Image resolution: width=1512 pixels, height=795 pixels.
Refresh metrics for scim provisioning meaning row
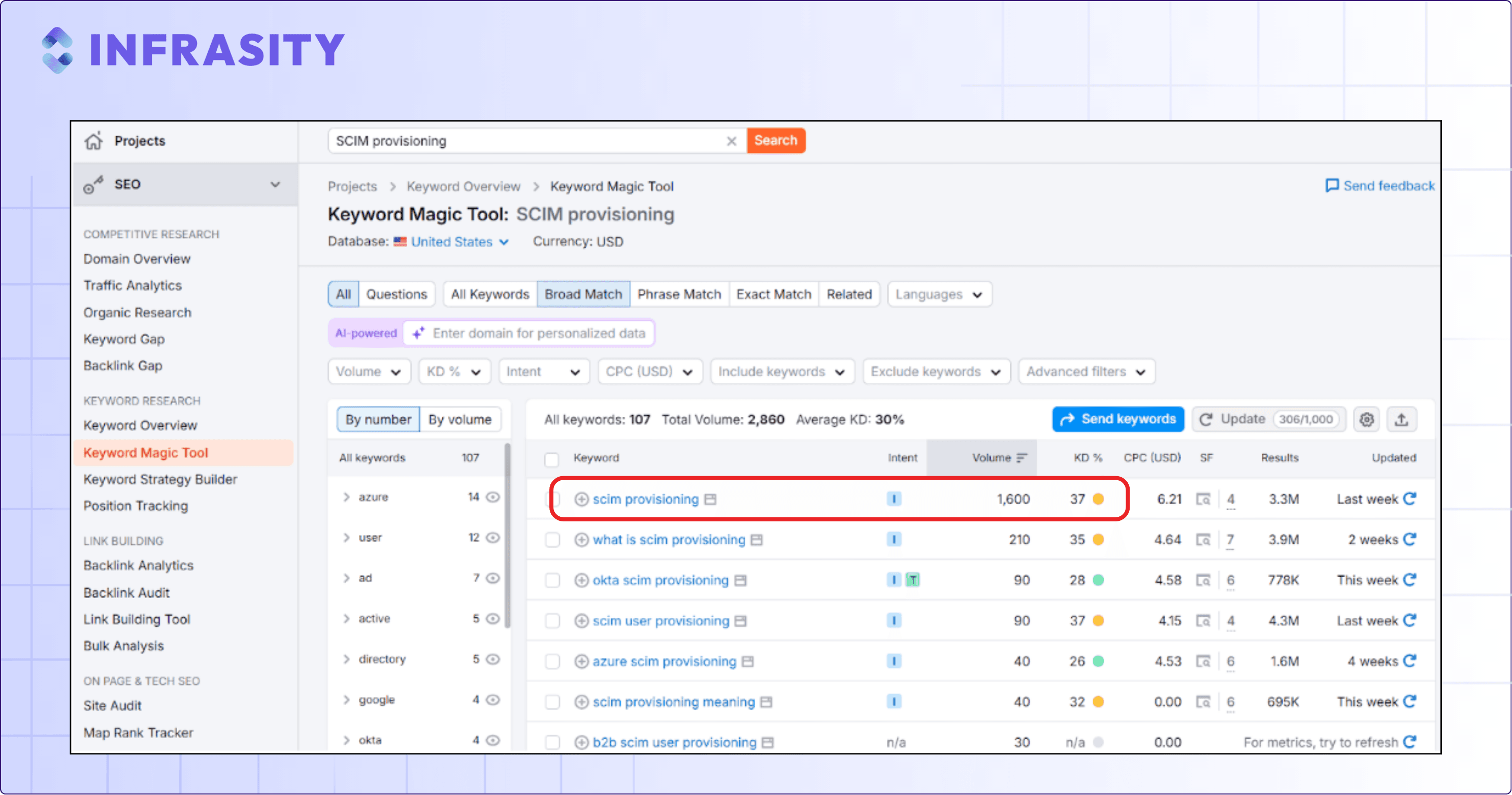(1410, 701)
